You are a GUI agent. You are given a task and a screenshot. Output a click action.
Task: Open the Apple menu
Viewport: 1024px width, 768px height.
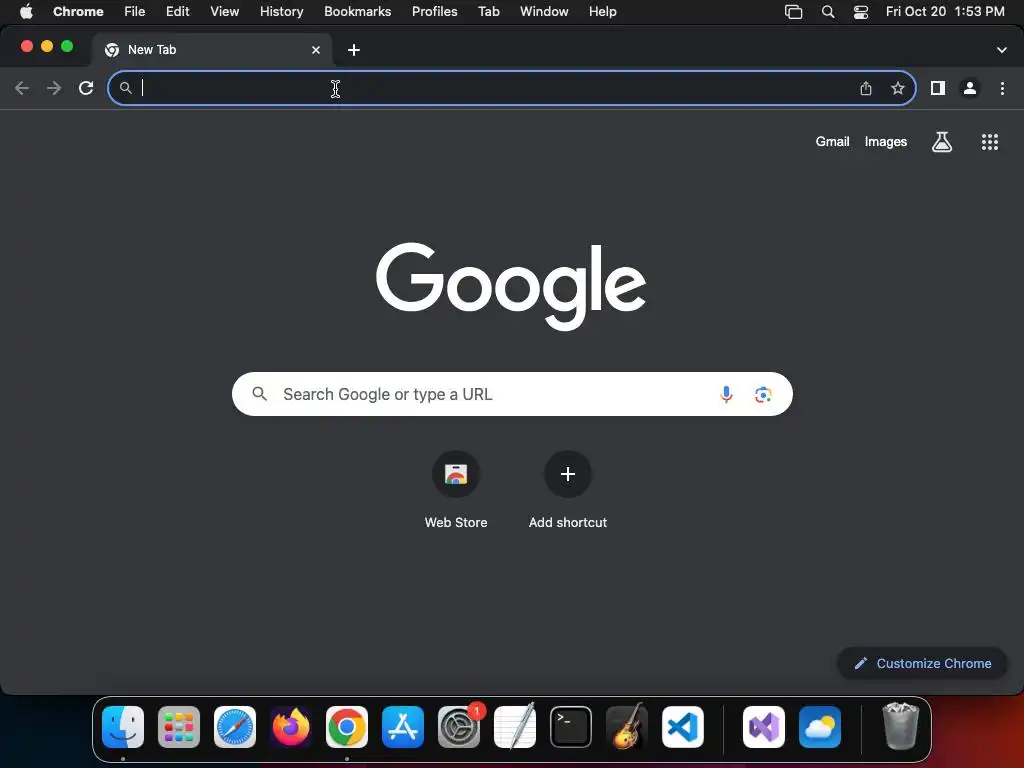pyautogui.click(x=26, y=11)
